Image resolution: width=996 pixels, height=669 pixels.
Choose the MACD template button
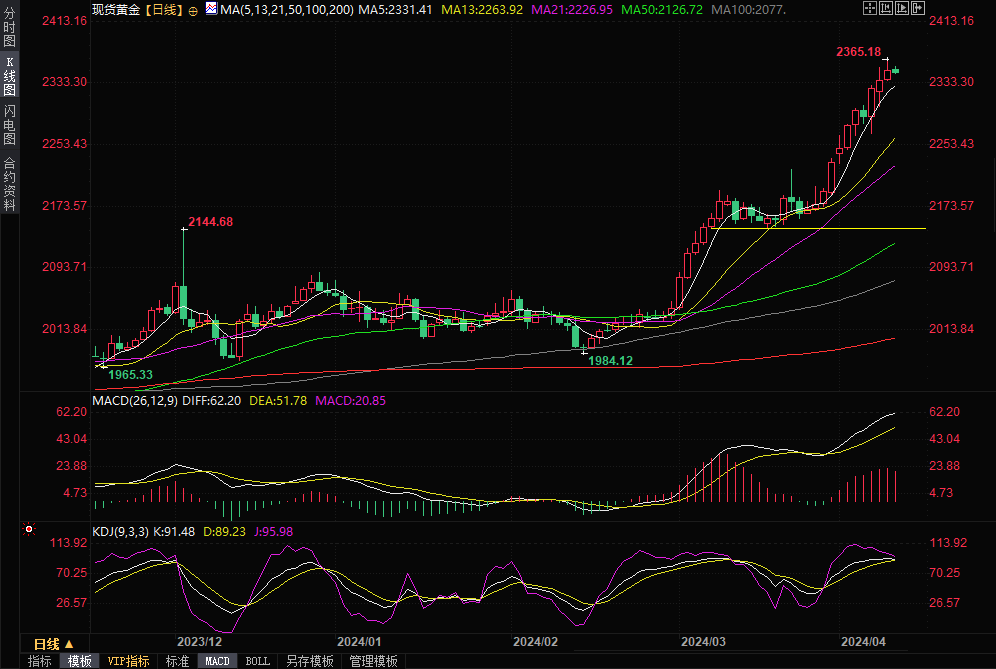[x=217, y=661]
